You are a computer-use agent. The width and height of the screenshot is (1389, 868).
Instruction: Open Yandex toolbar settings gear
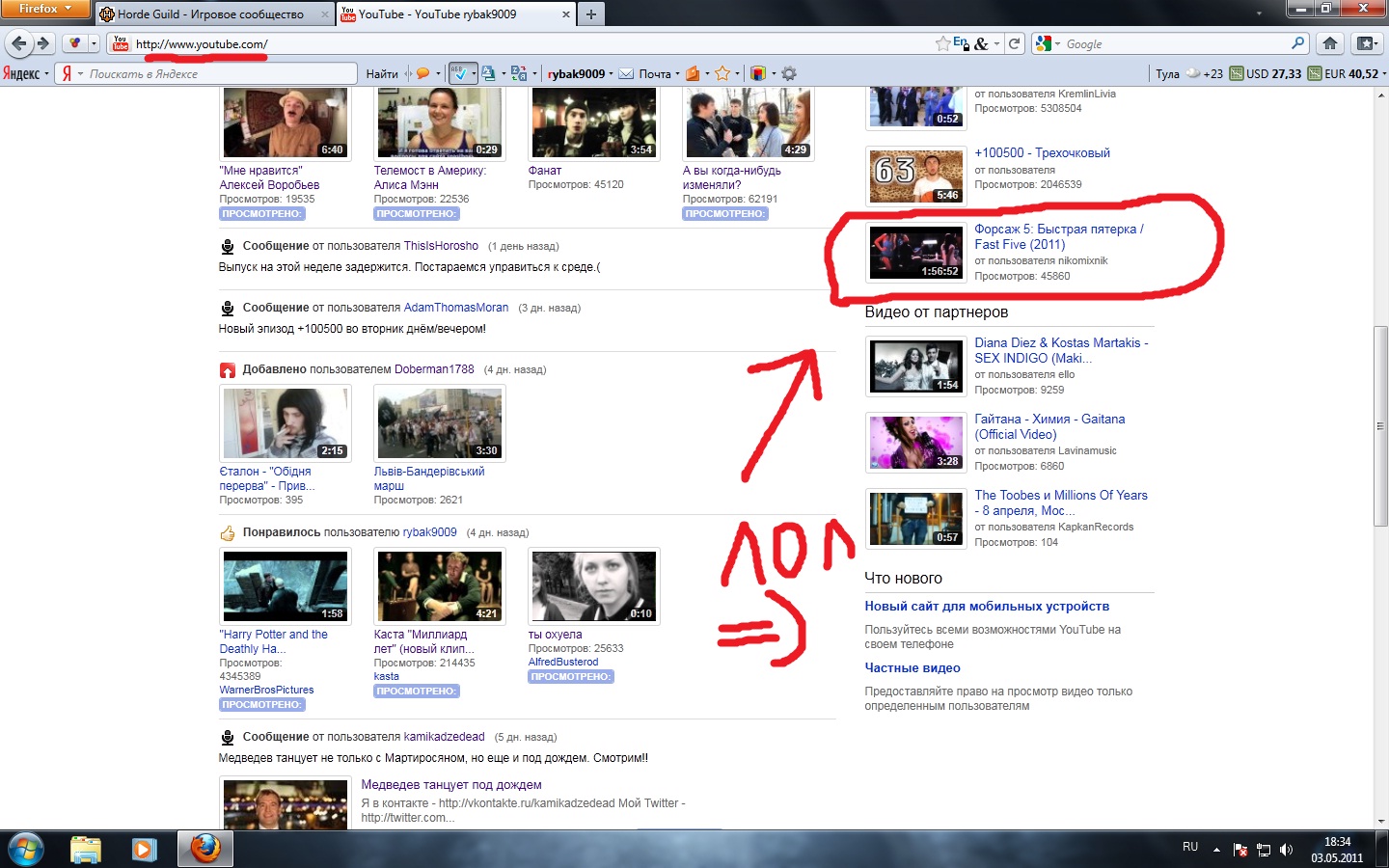(789, 73)
